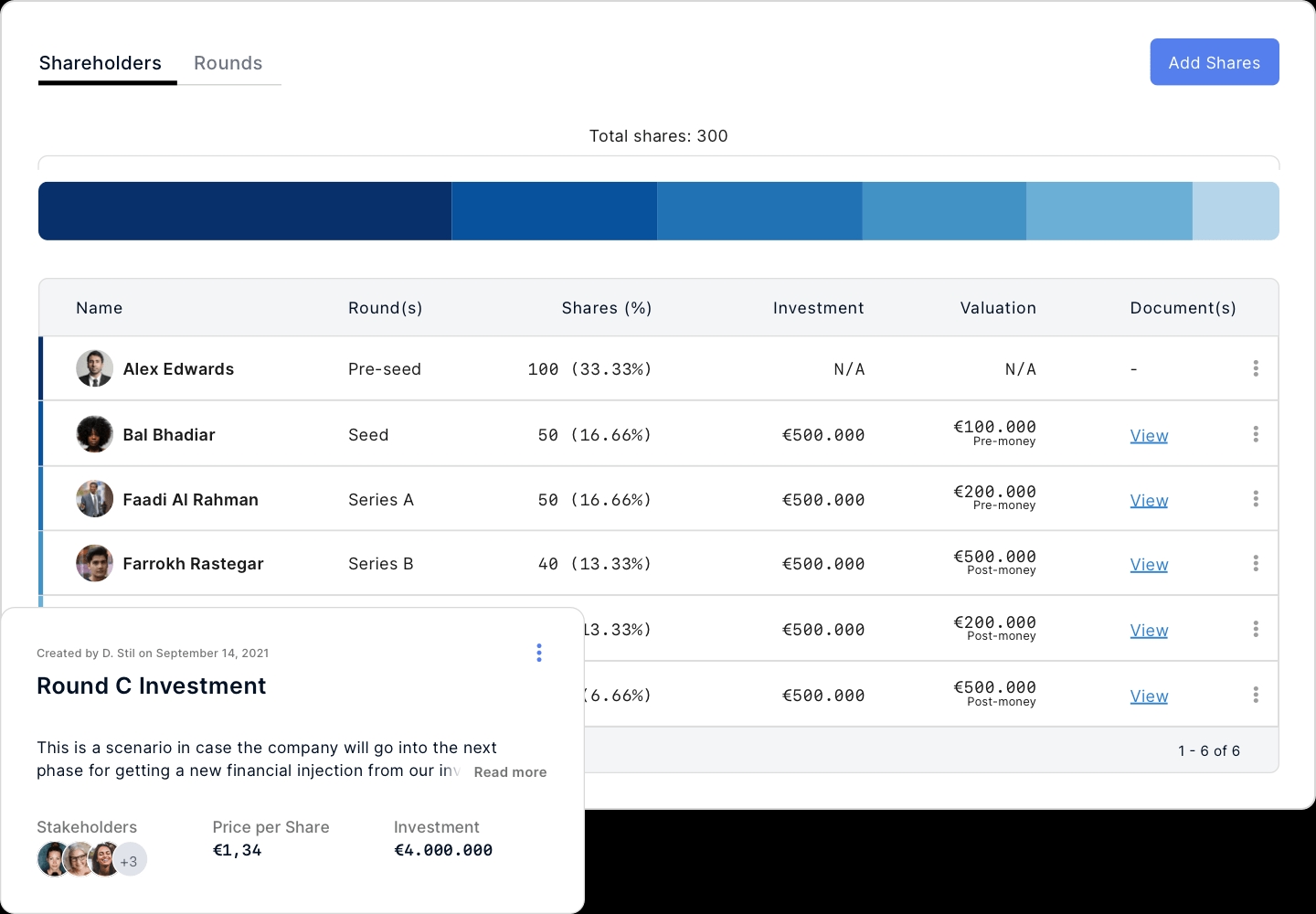Click the Document(s) column header
The image size is (1316, 914).
(1183, 308)
